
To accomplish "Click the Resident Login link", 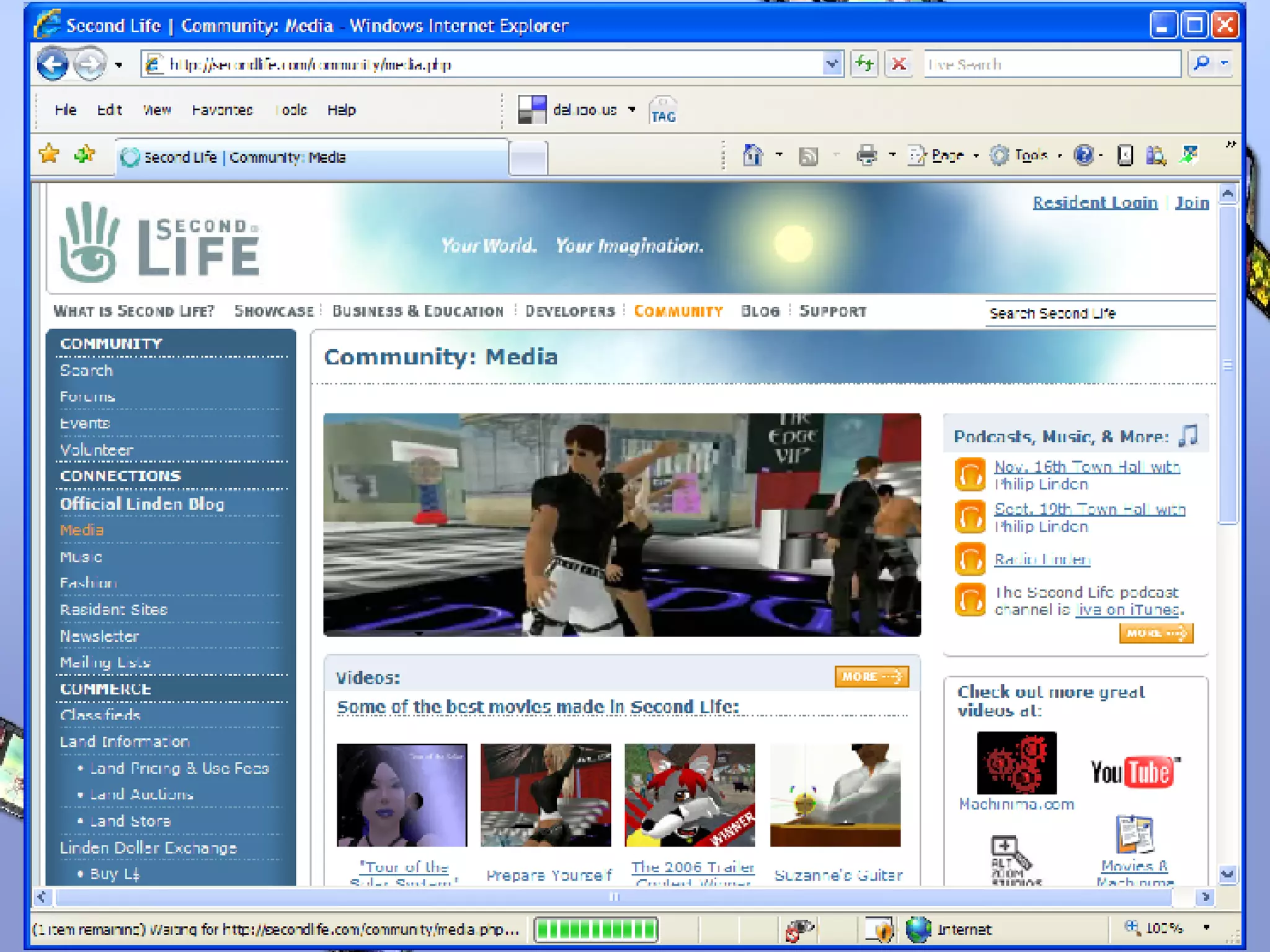I will (x=1095, y=203).
